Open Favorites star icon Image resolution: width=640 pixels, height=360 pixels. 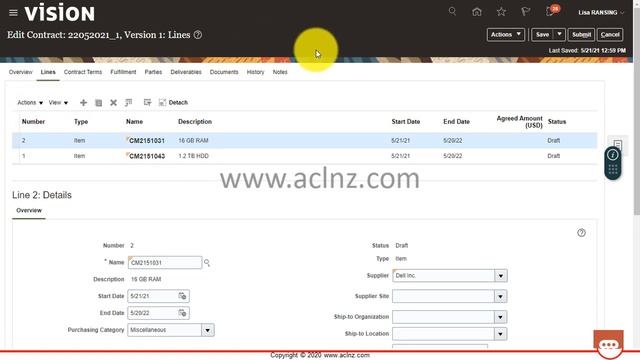point(501,12)
